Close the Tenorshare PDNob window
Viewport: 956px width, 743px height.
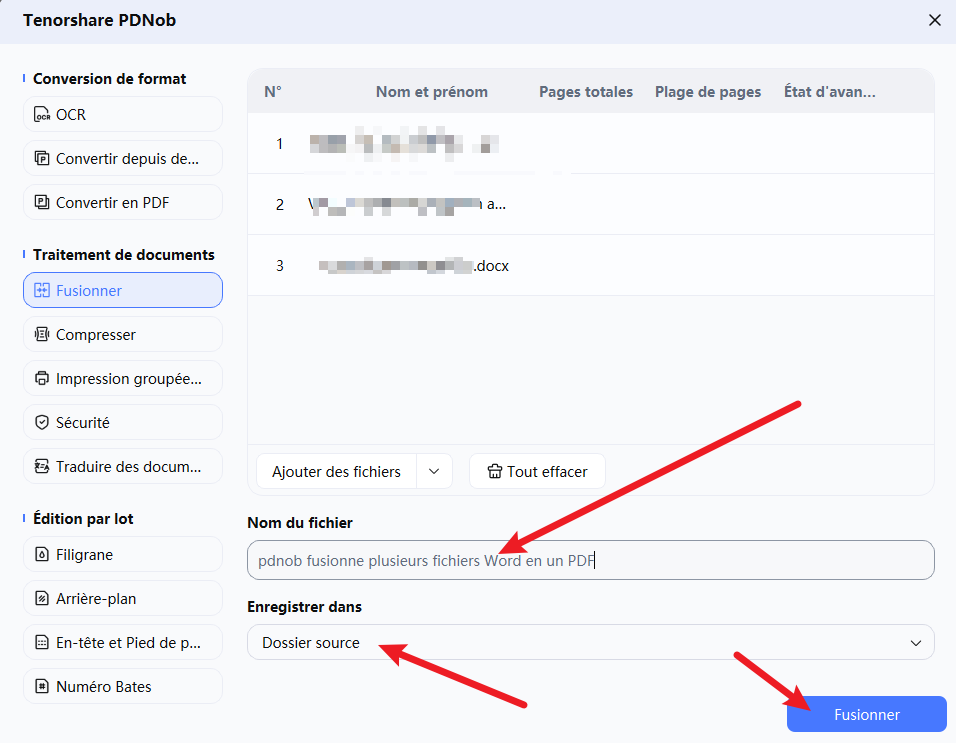(935, 20)
